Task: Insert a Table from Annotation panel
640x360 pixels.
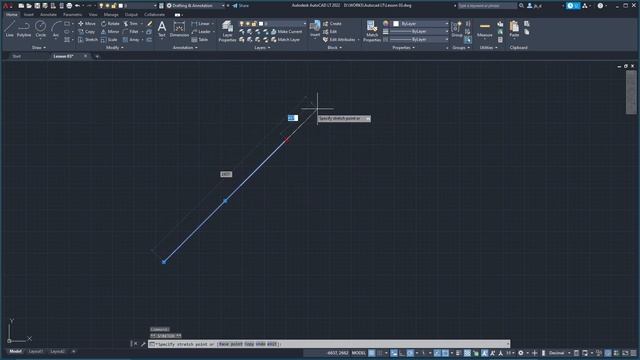Action: [x=200, y=40]
